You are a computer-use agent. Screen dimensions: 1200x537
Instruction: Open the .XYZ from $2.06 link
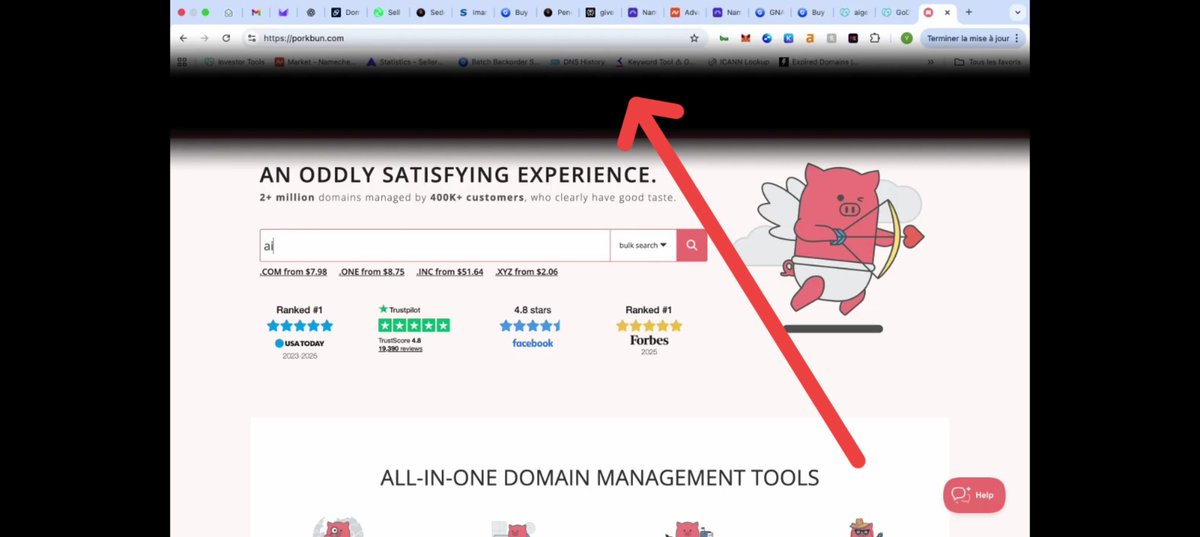point(526,272)
